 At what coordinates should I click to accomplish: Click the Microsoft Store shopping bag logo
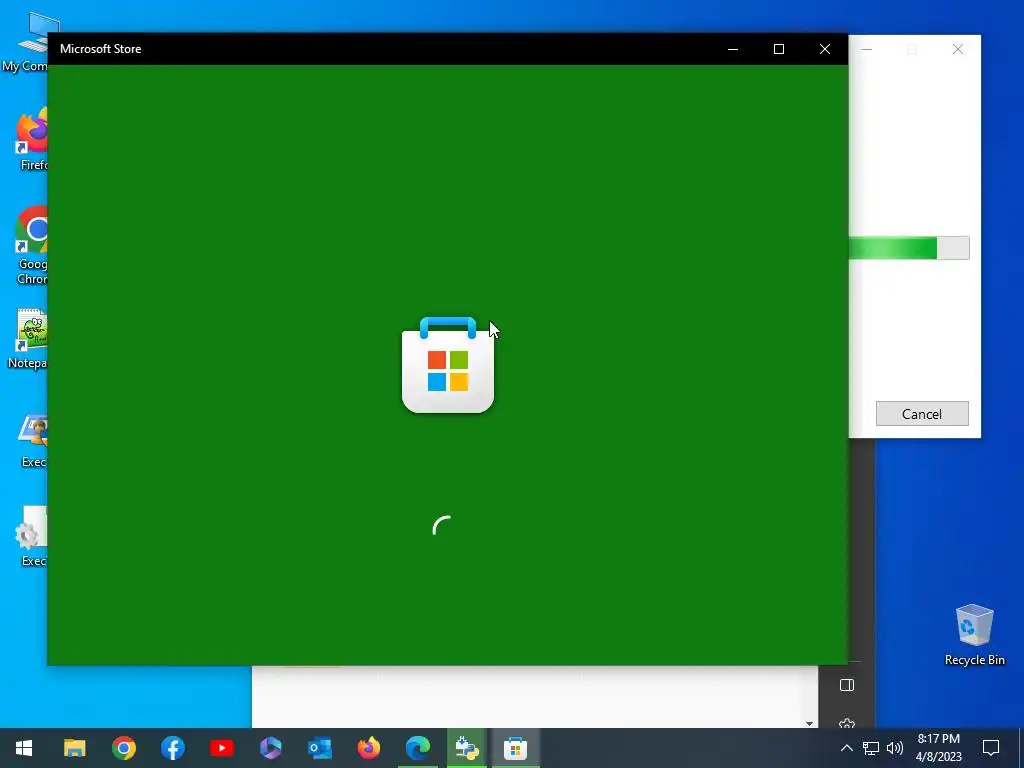[448, 365]
